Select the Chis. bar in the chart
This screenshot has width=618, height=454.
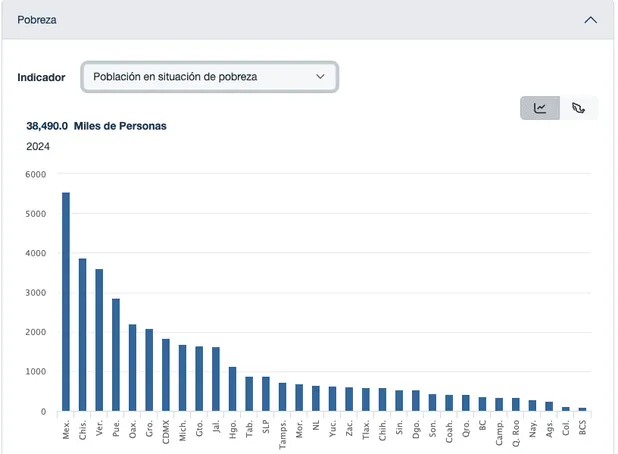coord(82,335)
